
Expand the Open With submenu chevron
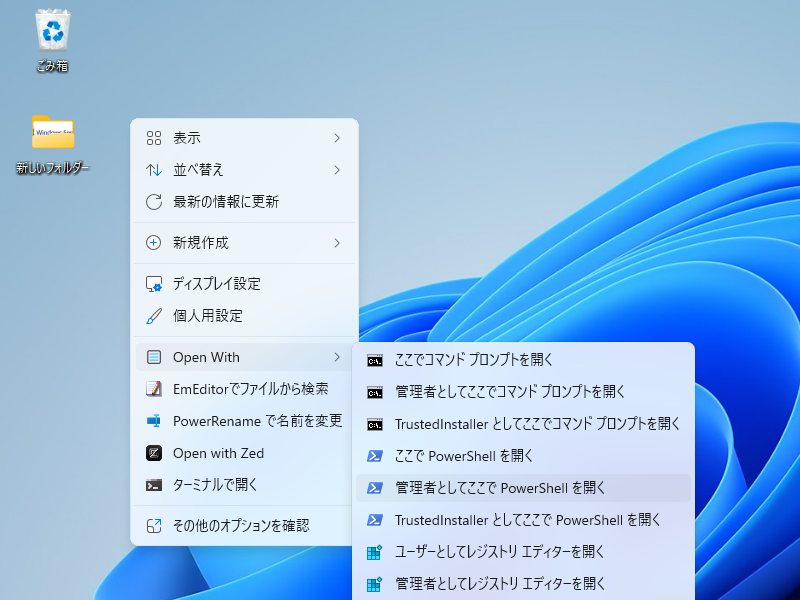pos(337,357)
